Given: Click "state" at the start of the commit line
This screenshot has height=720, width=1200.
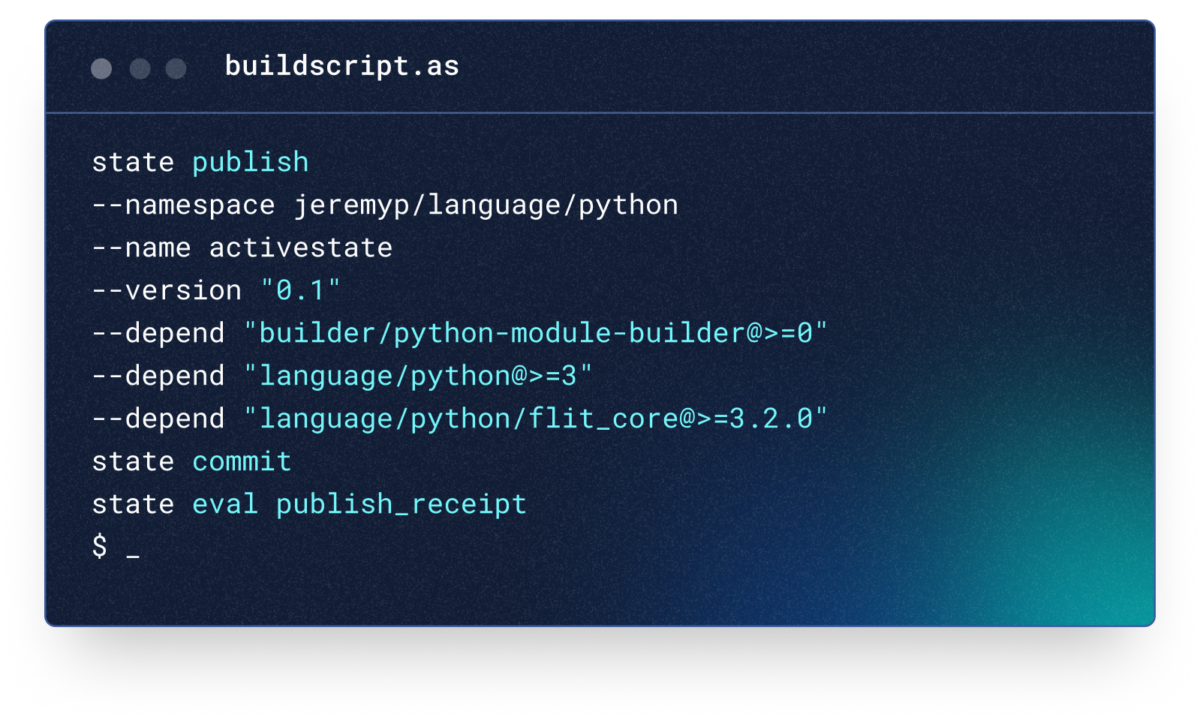Looking at the screenshot, I should tap(133, 461).
